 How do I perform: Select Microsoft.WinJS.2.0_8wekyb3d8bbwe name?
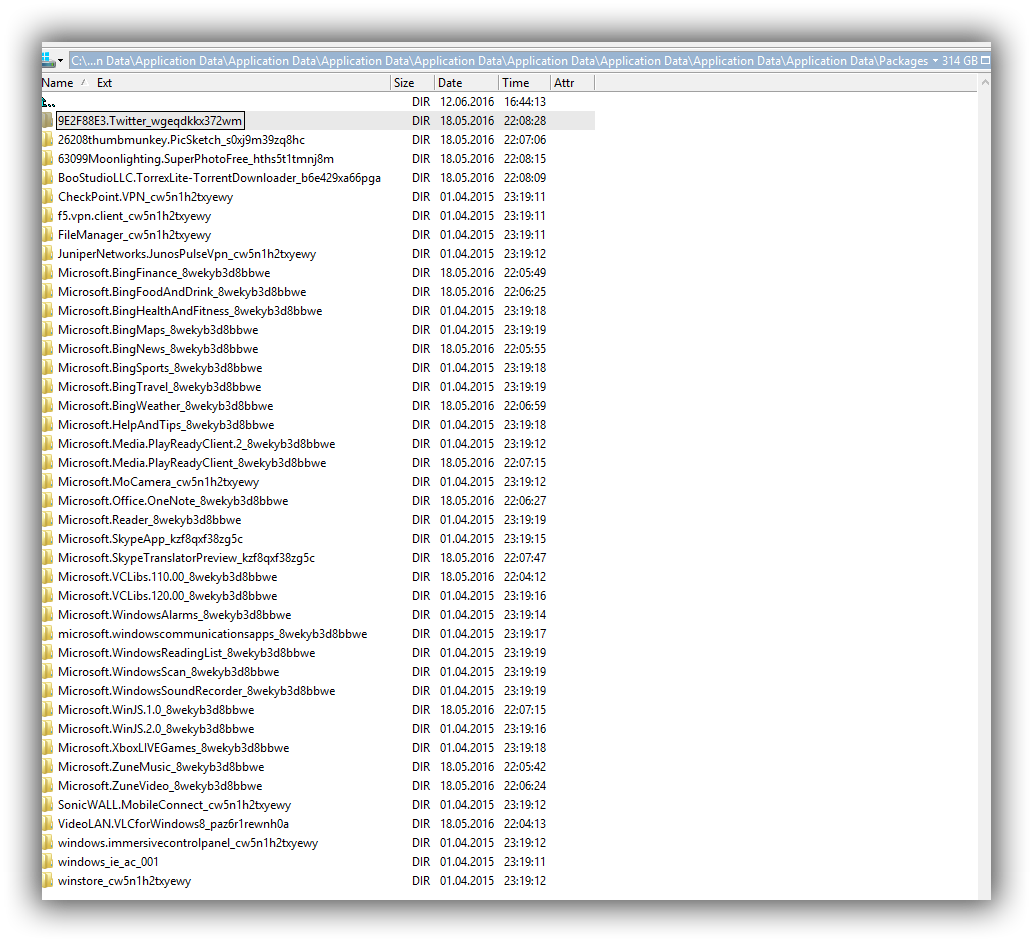point(156,729)
